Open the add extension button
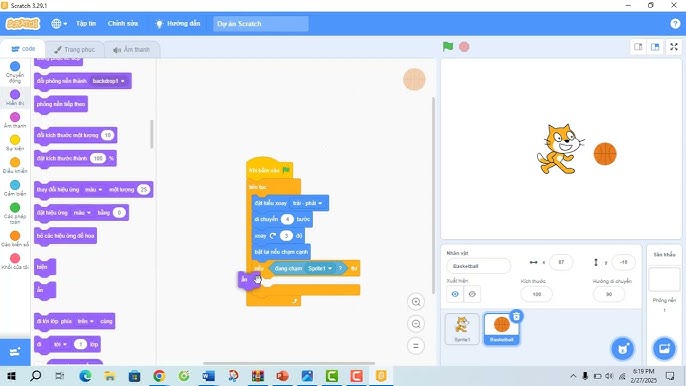686x386 pixels. (x=15, y=352)
